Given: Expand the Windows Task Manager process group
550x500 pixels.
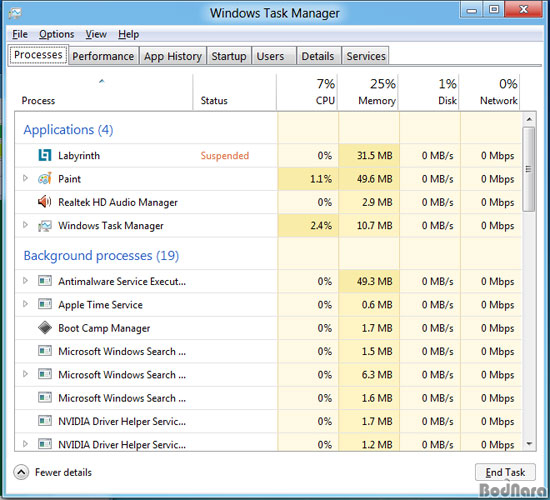Looking at the screenshot, I should [25, 225].
